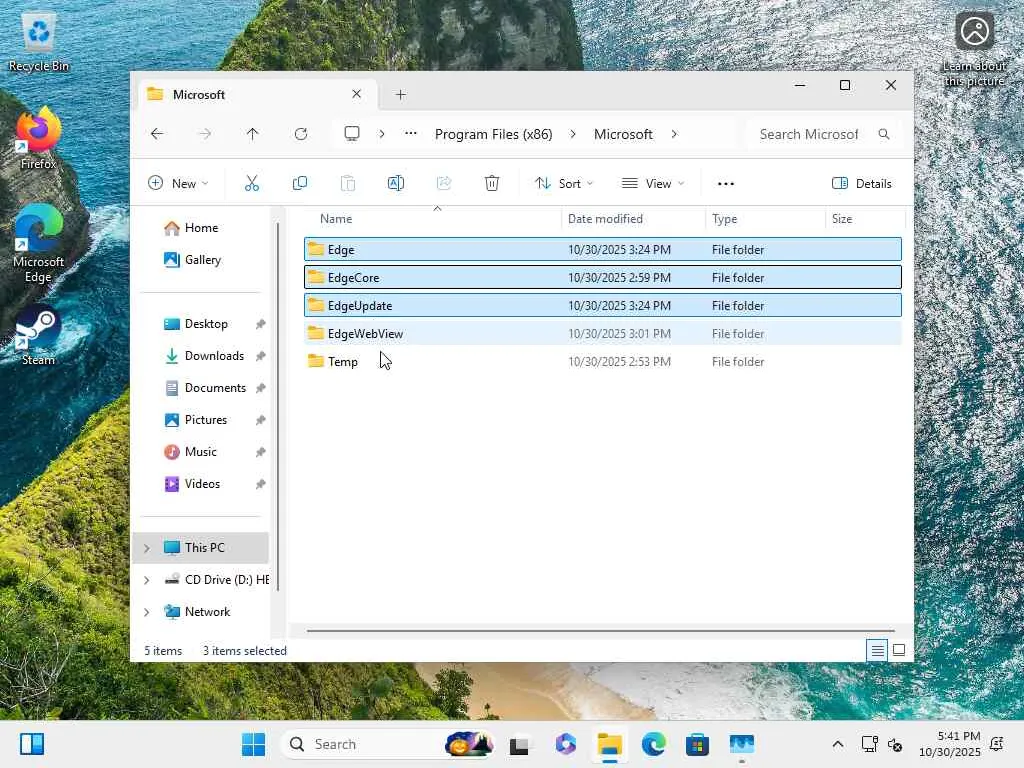Show hidden system tray icons
Screen dimensions: 1024x768
(838, 744)
